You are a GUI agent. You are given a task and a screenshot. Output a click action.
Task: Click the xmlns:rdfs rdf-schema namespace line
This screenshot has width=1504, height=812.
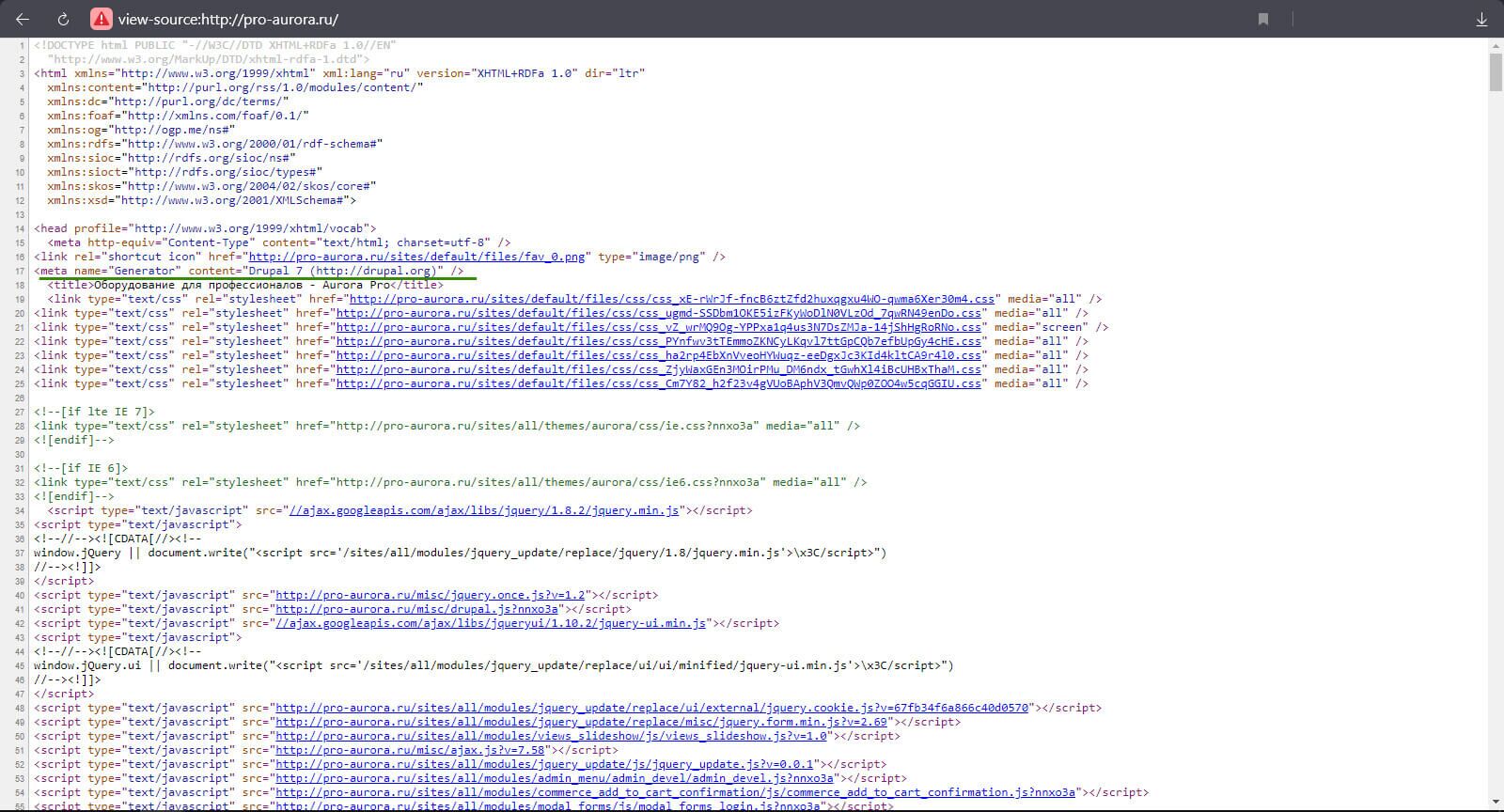click(214, 144)
